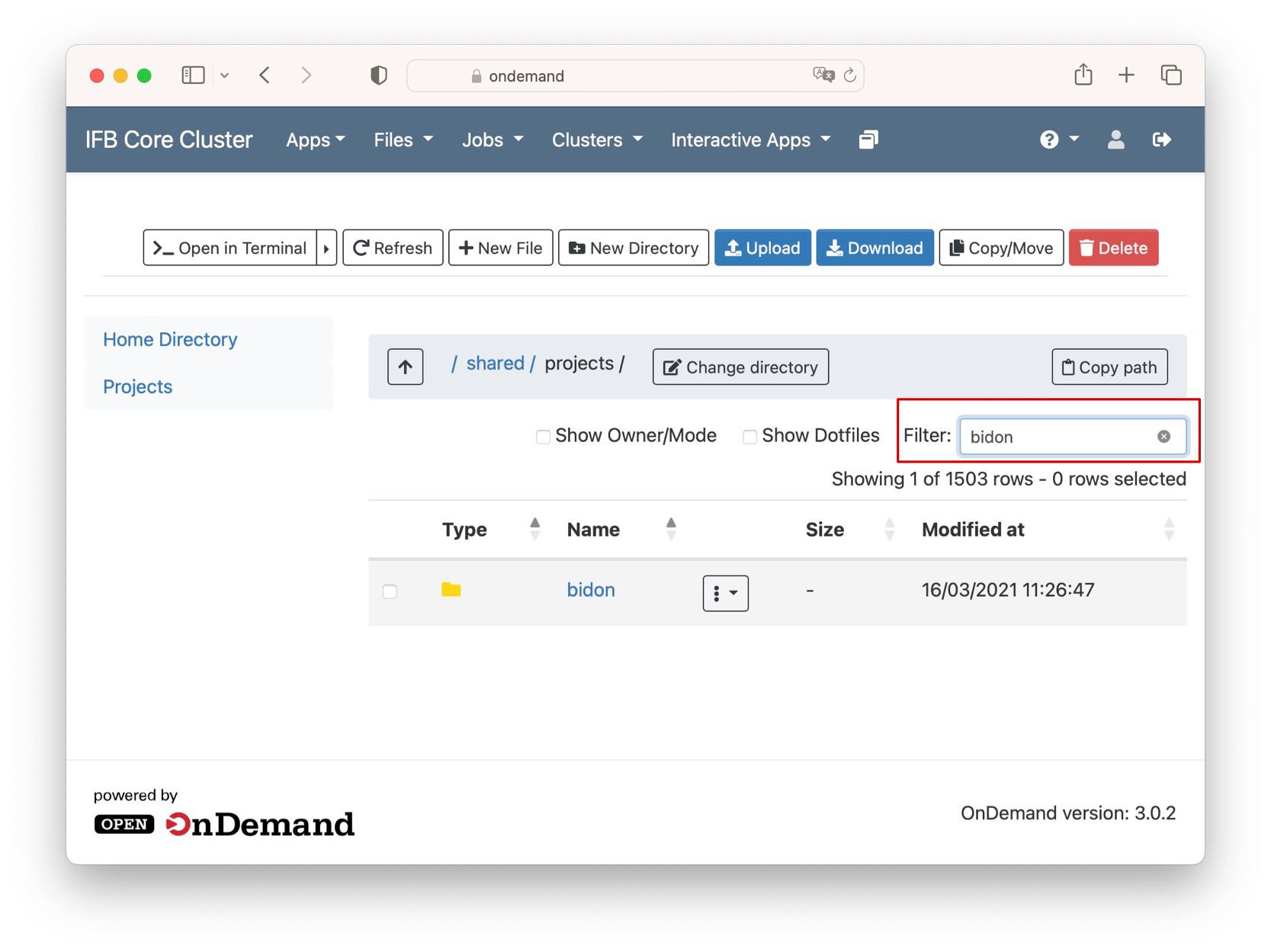Open the Jobs menu
Viewport: 1271px width, 952px height.
pyautogui.click(x=493, y=139)
